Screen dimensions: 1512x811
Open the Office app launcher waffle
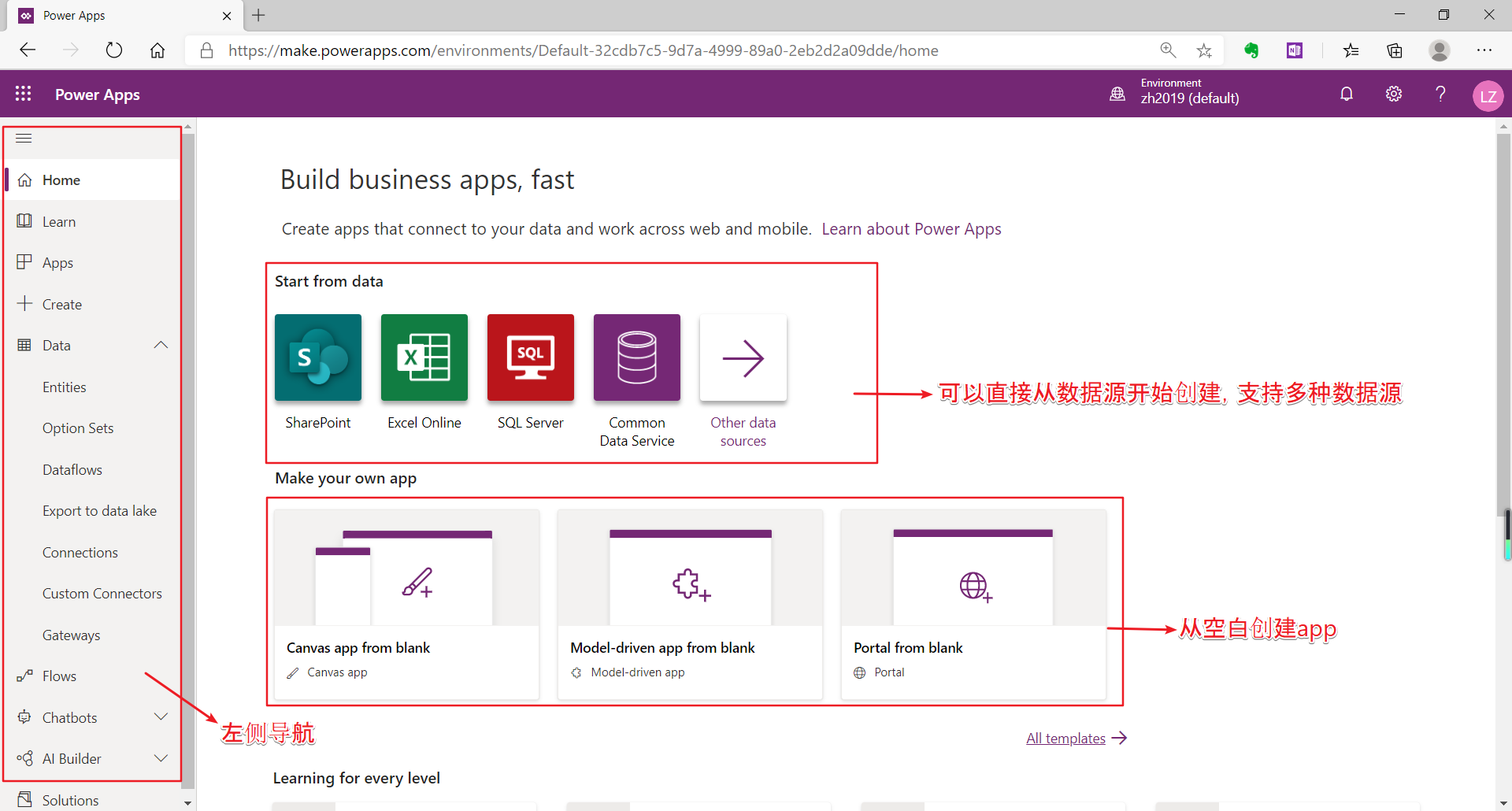pos(23,94)
